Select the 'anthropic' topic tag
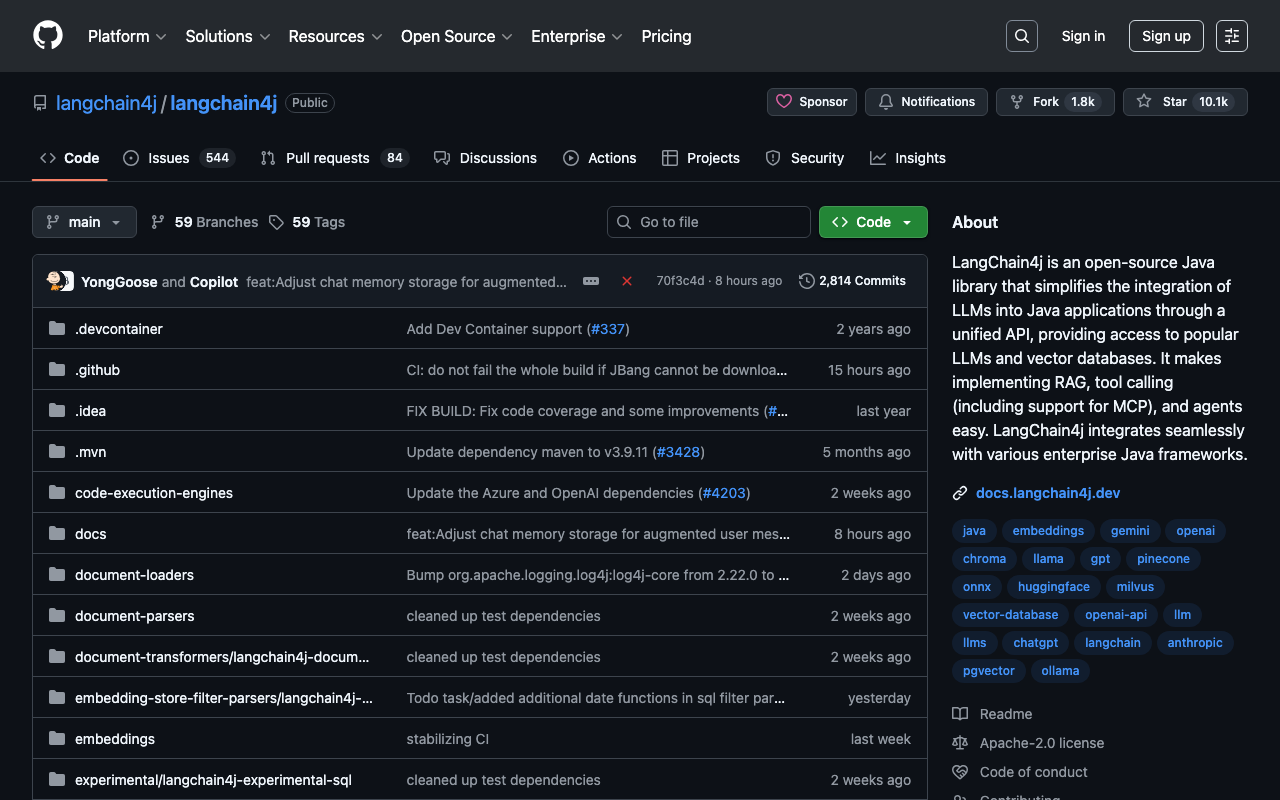Viewport: 1280px width, 800px height. point(1194,643)
